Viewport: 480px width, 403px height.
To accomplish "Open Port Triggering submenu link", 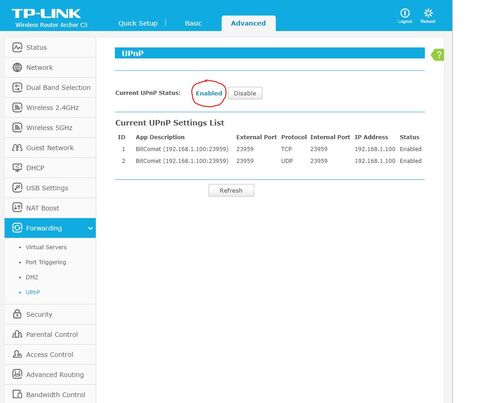I will (46, 262).
